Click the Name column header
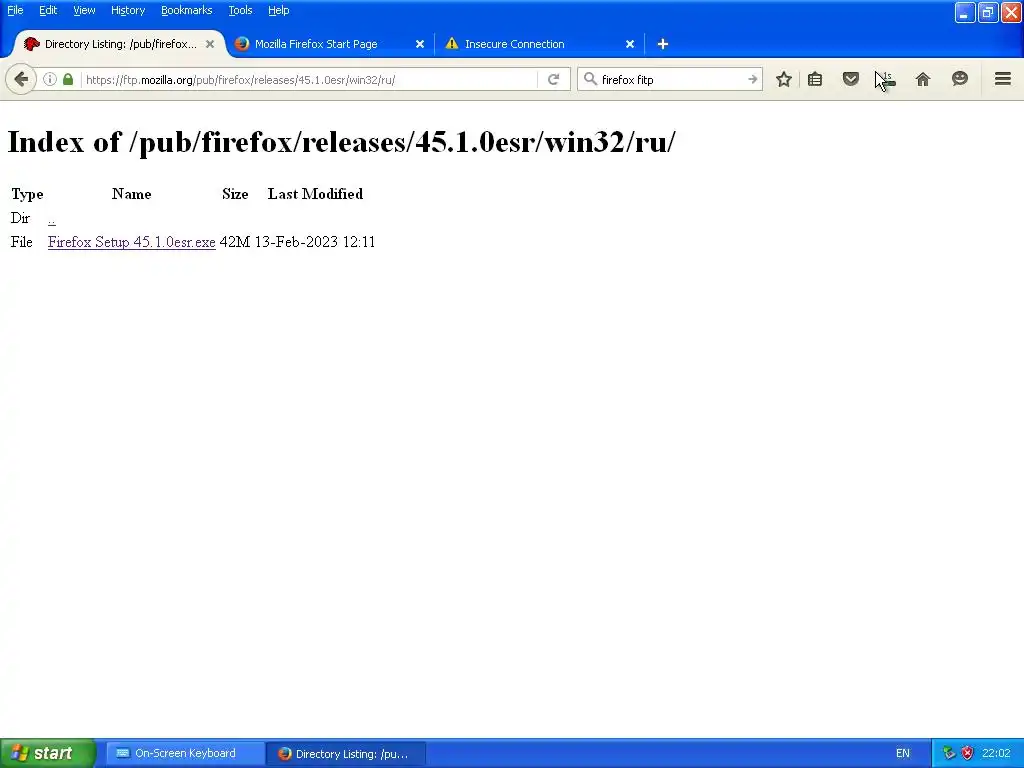Viewport: 1024px width, 768px height. point(131,194)
